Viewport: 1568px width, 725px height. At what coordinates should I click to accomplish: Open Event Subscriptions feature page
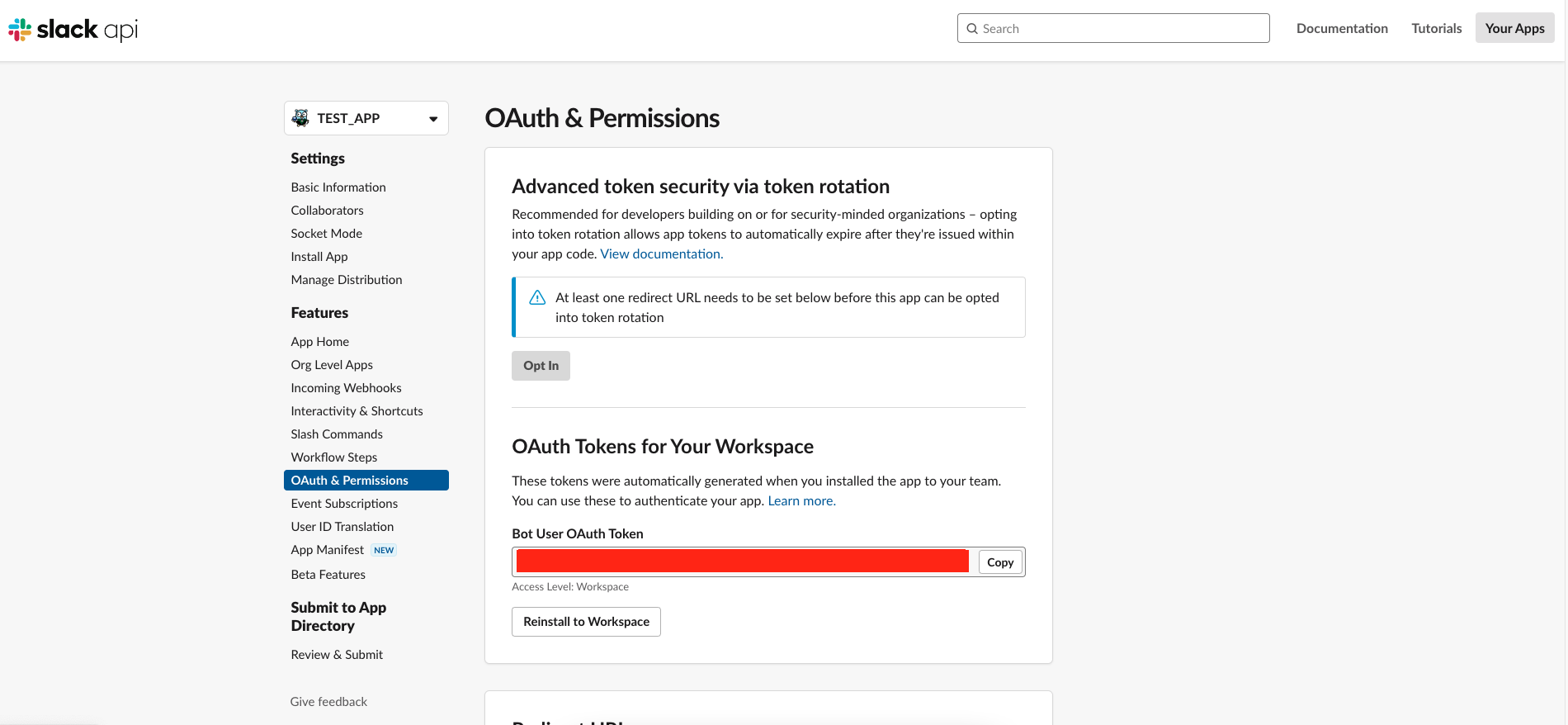tap(344, 504)
